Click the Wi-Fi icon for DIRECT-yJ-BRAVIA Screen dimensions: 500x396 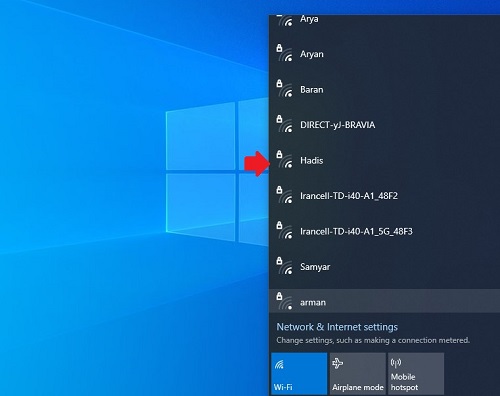[284, 124]
